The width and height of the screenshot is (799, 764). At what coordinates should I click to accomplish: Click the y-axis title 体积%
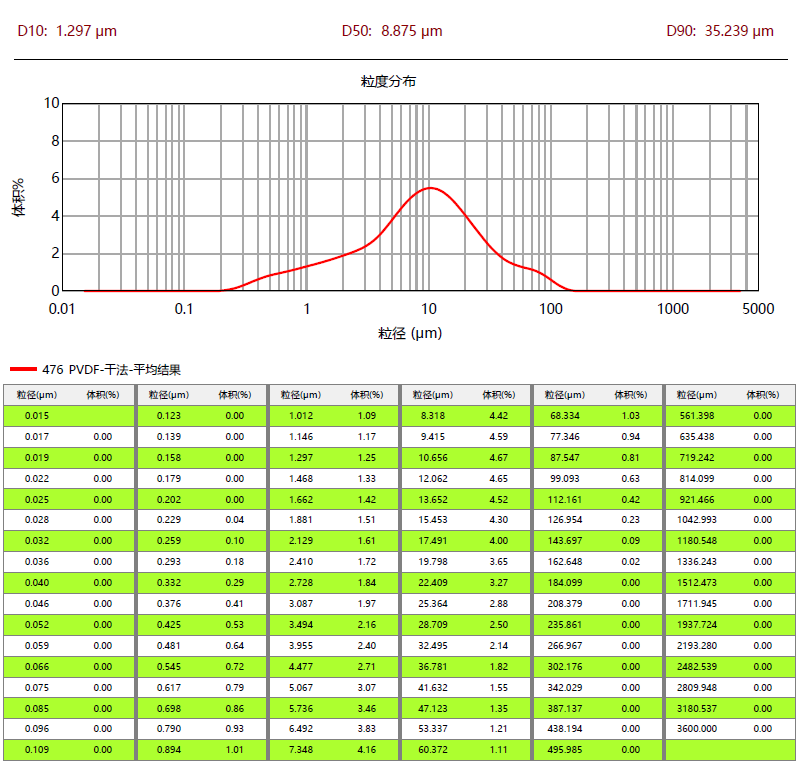(x=18, y=197)
